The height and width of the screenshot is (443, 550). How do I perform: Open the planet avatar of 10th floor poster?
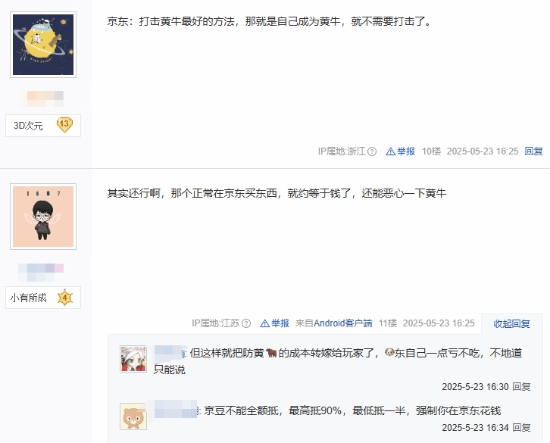(43, 45)
